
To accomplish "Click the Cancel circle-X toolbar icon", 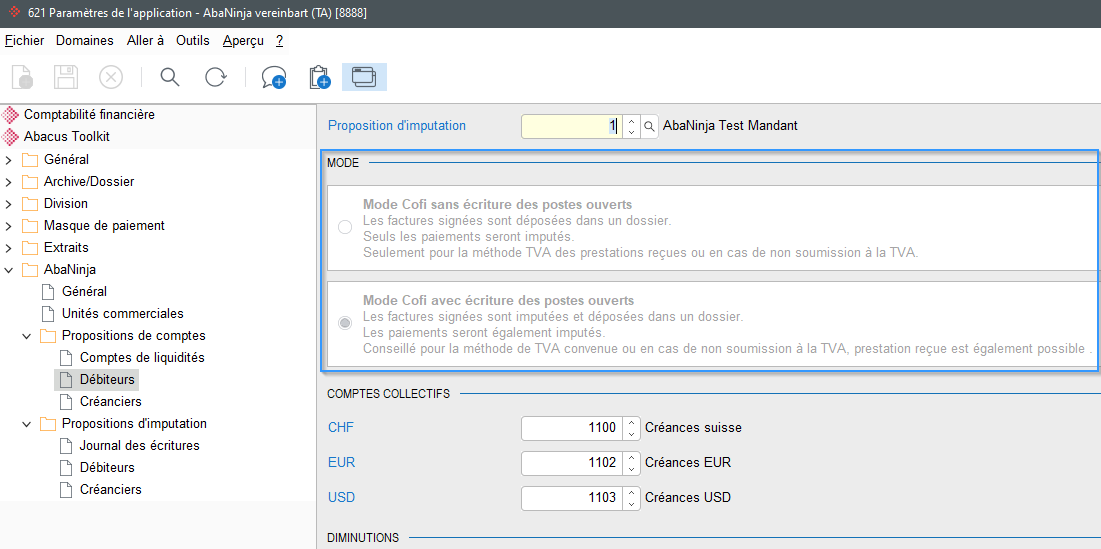I will (110, 77).
